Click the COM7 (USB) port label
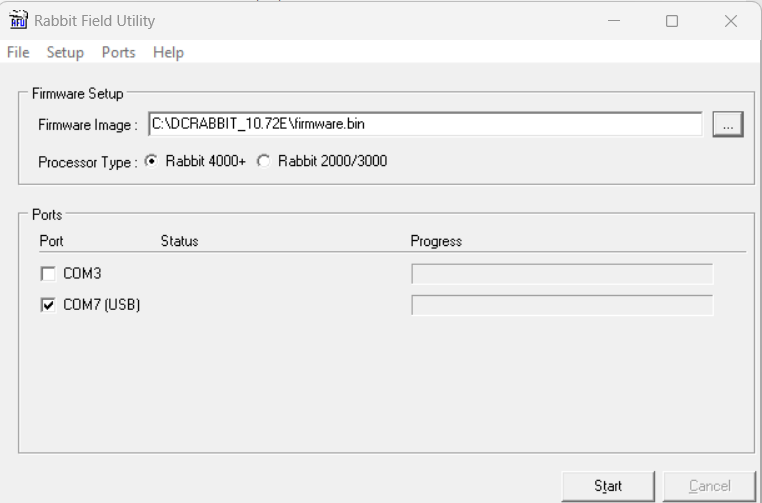762x503 pixels. tap(102, 305)
